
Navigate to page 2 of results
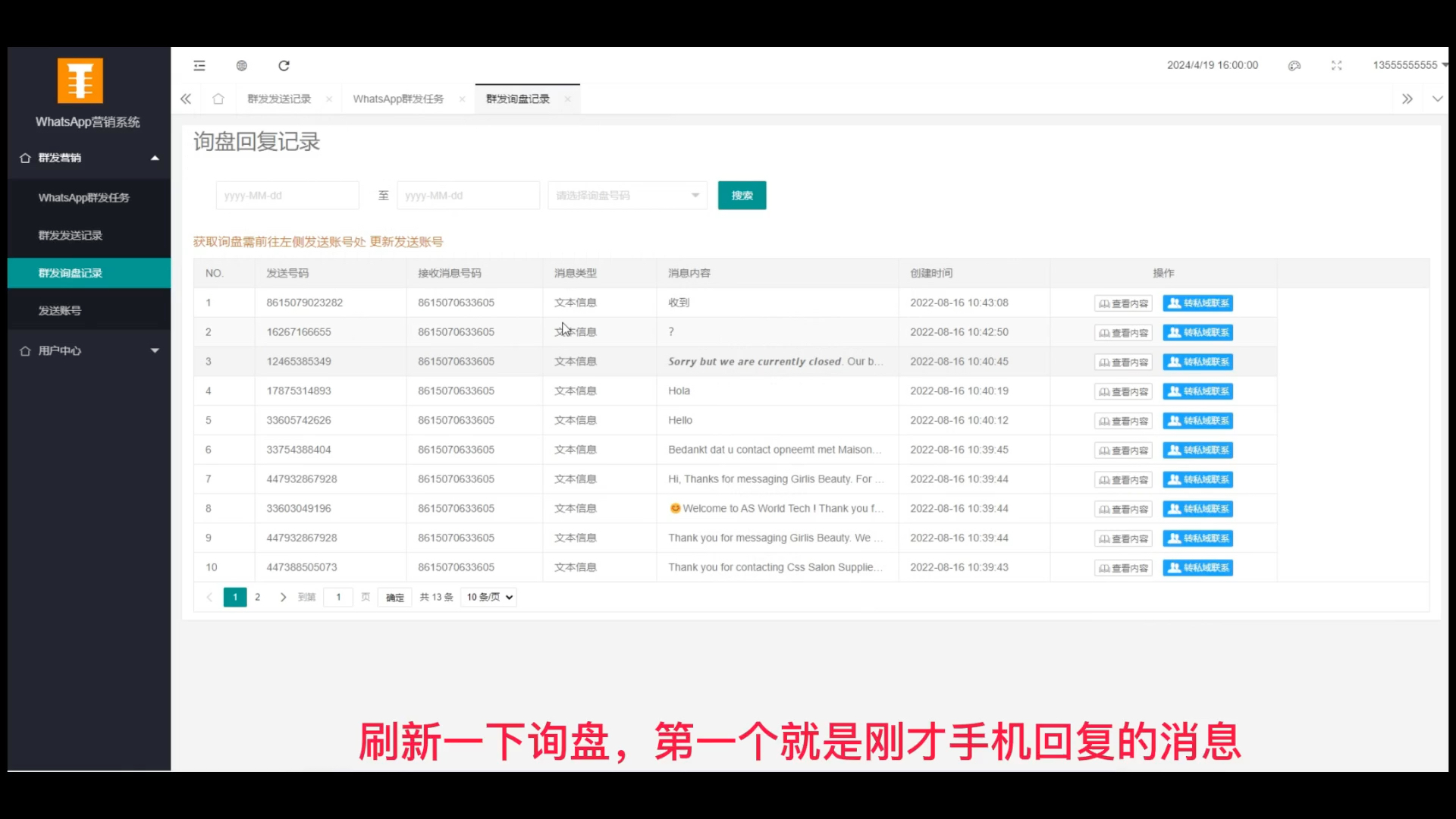coord(258,597)
